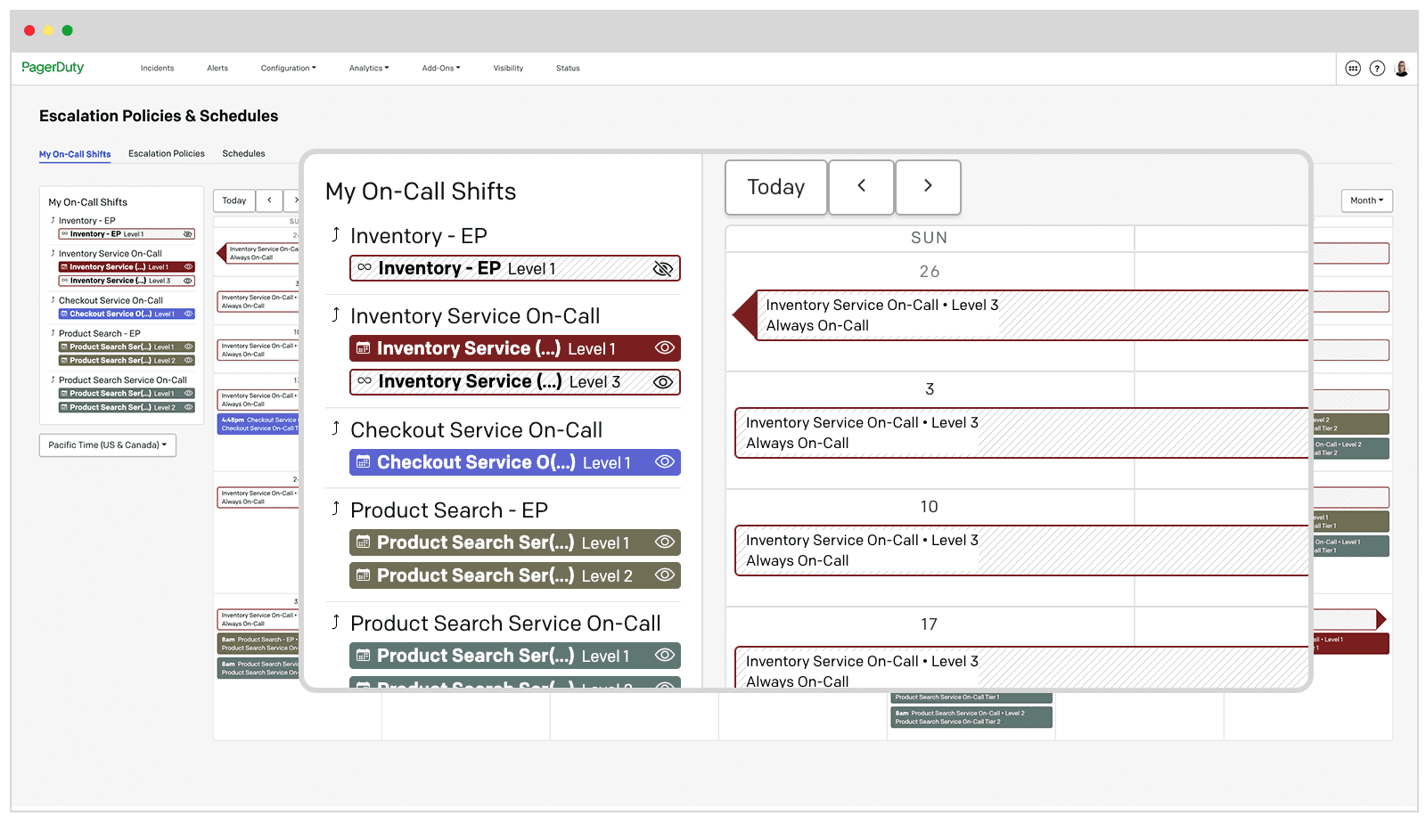Screen dimensions: 1426x840
Task: Click the shift icon beside Product Search - EP
Action: [336, 510]
